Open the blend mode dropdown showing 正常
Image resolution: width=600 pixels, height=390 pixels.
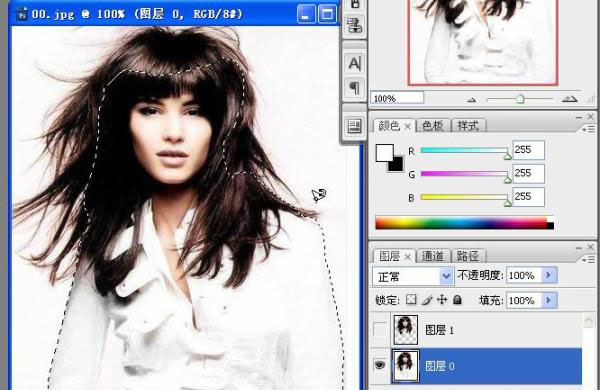click(x=413, y=276)
